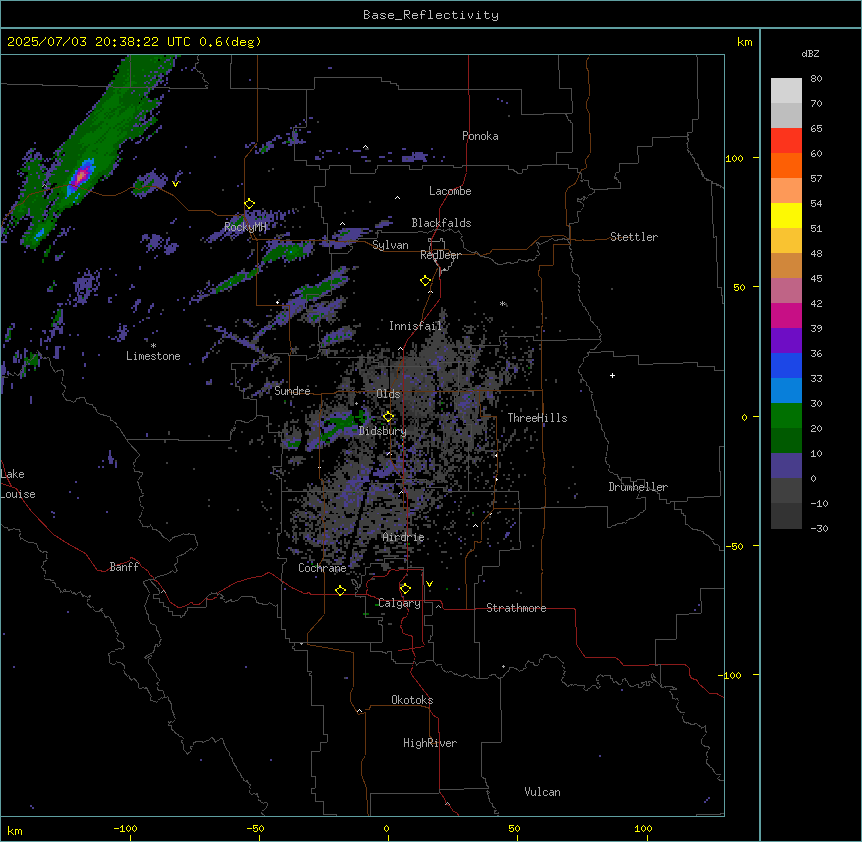Click the Drumheller city label
862x842 pixels.
638,487
